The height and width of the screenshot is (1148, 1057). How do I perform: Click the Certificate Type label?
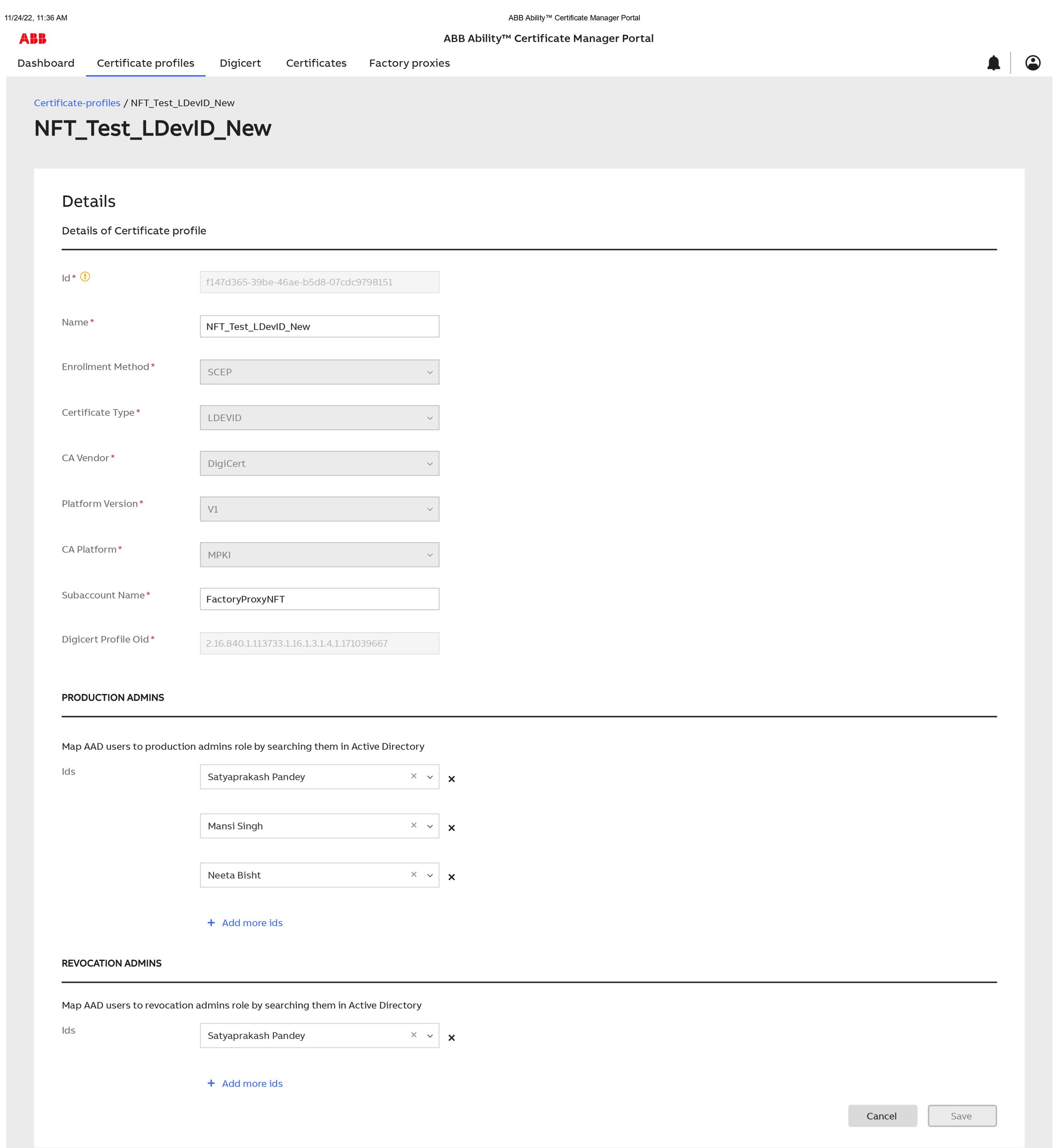99,412
